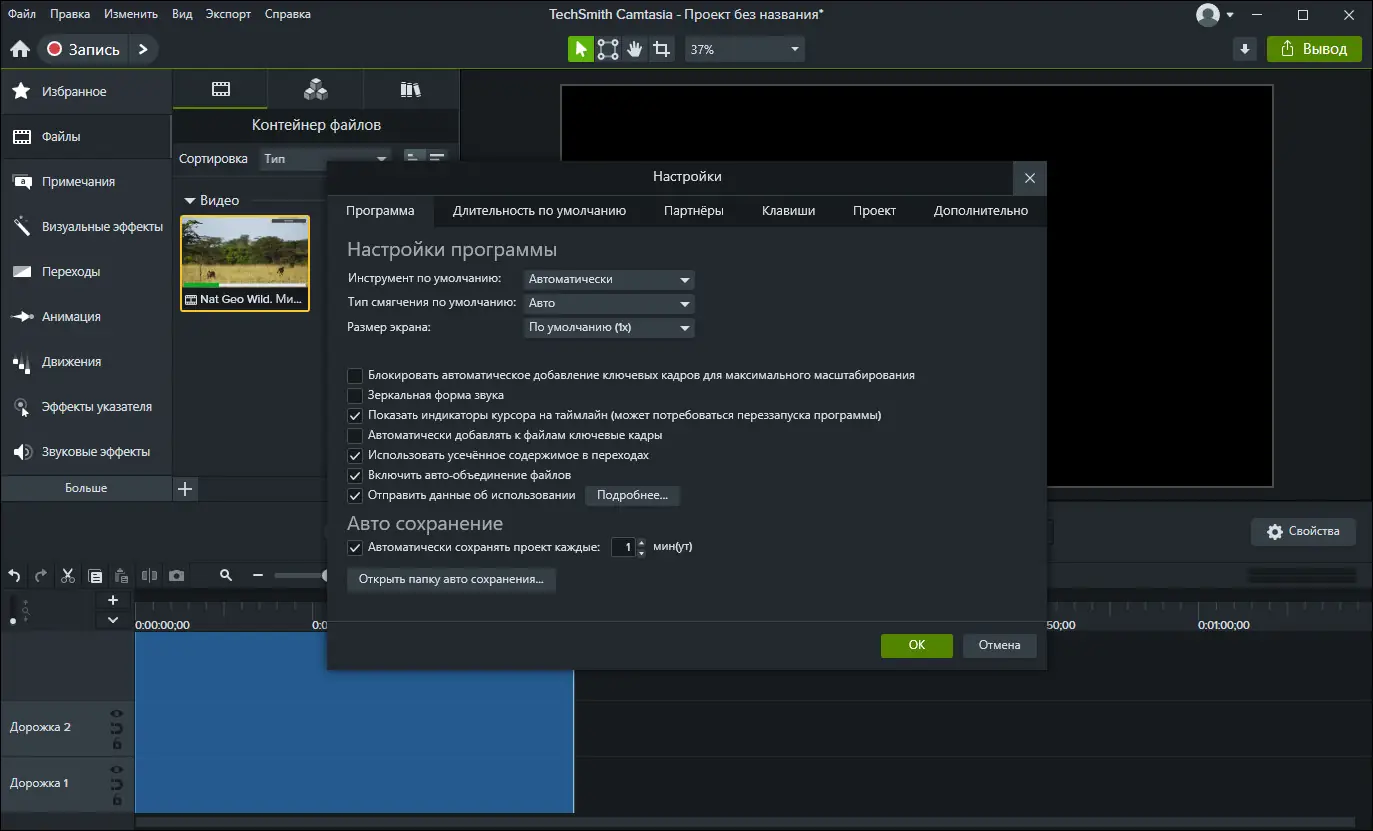This screenshot has width=1373, height=831.
Task: Open the Инструмент по умолчанию dropdown
Action: 609,280
